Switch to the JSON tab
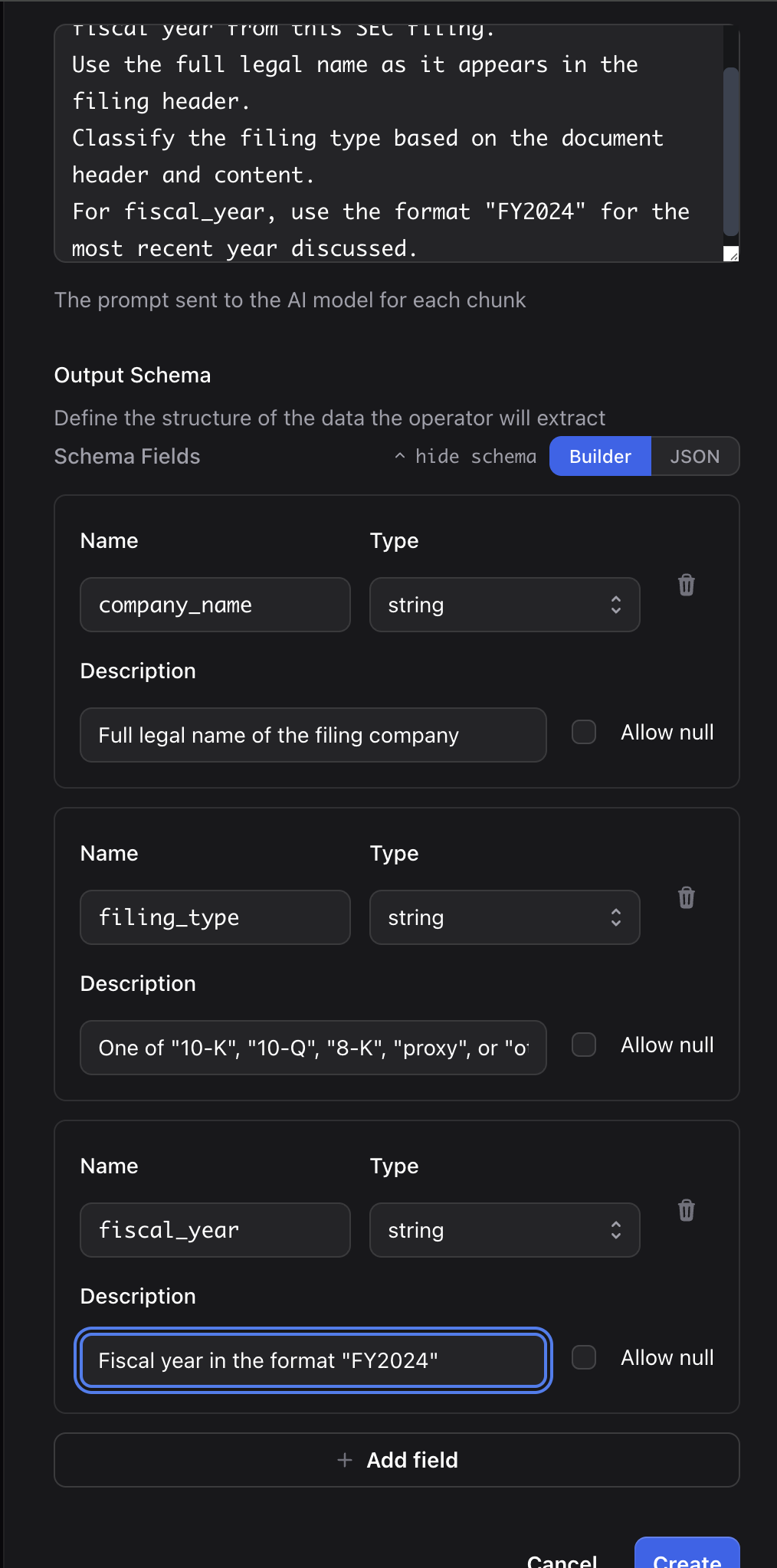The height and width of the screenshot is (1568, 777). point(695,456)
